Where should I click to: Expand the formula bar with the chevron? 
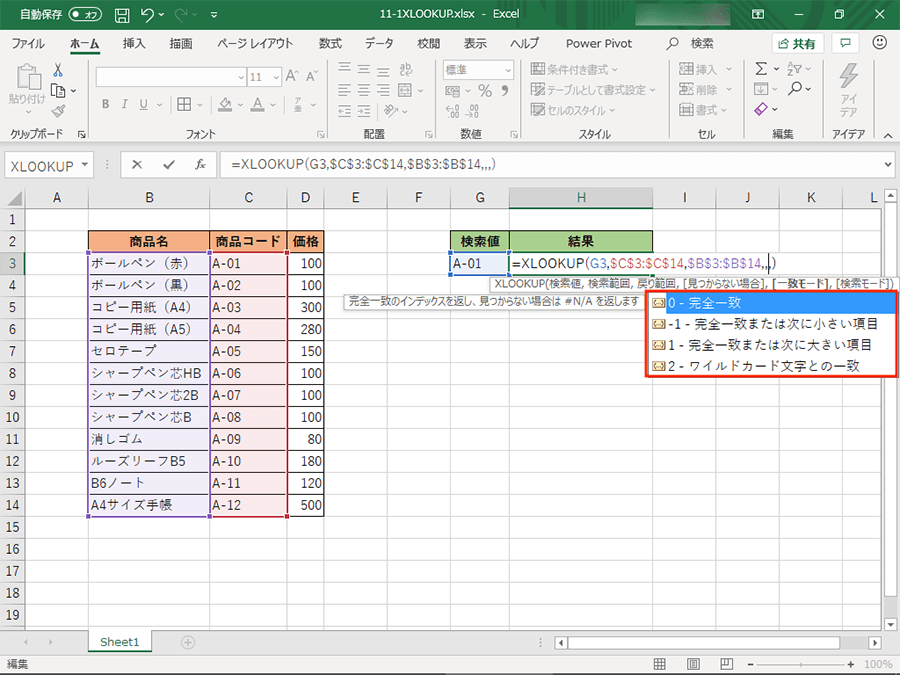(x=888, y=165)
